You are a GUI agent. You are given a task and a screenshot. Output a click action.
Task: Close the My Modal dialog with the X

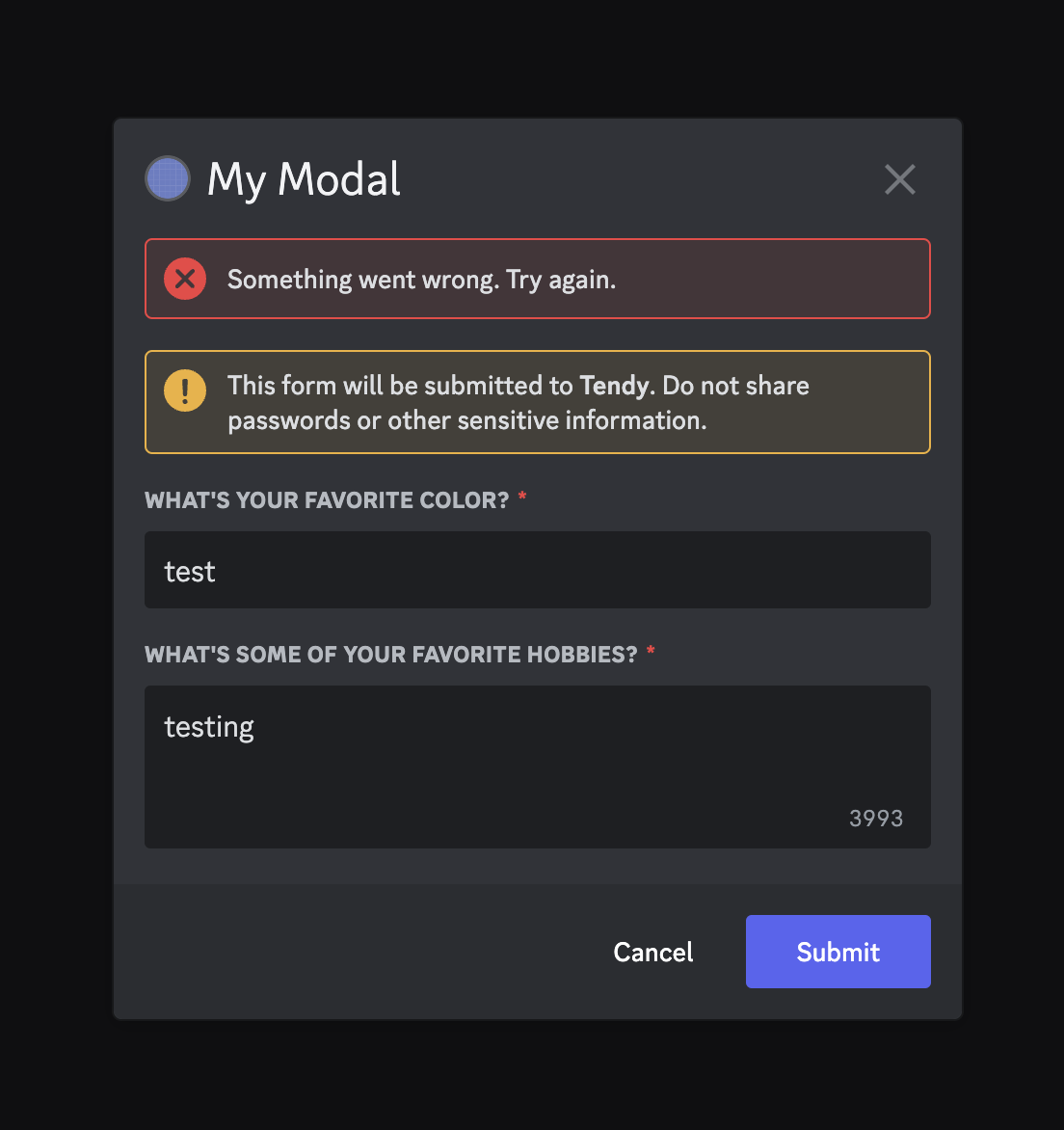click(900, 179)
